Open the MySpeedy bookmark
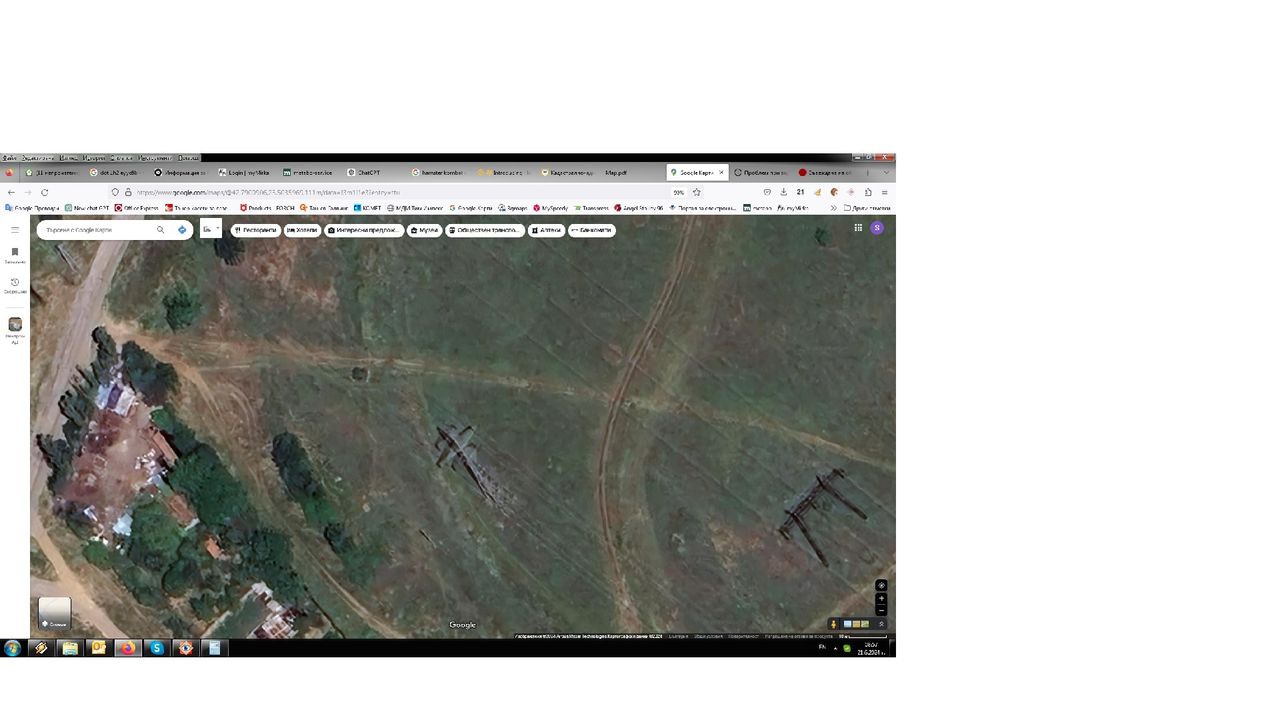 click(x=551, y=208)
